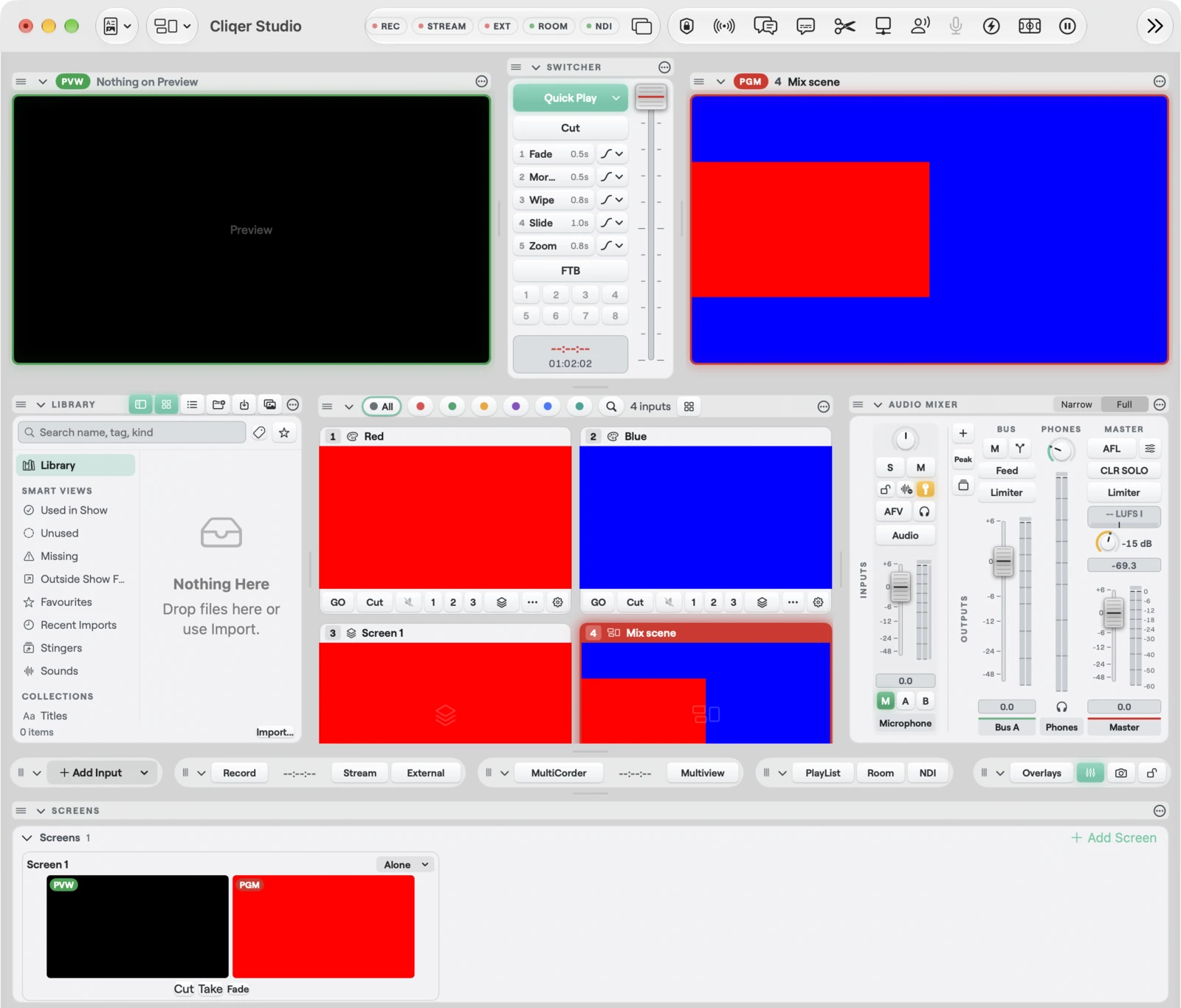The image size is (1181, 1008).
Task: Toggle inputs grid layout icon beside 4 inputs
Action: (689, 407)
